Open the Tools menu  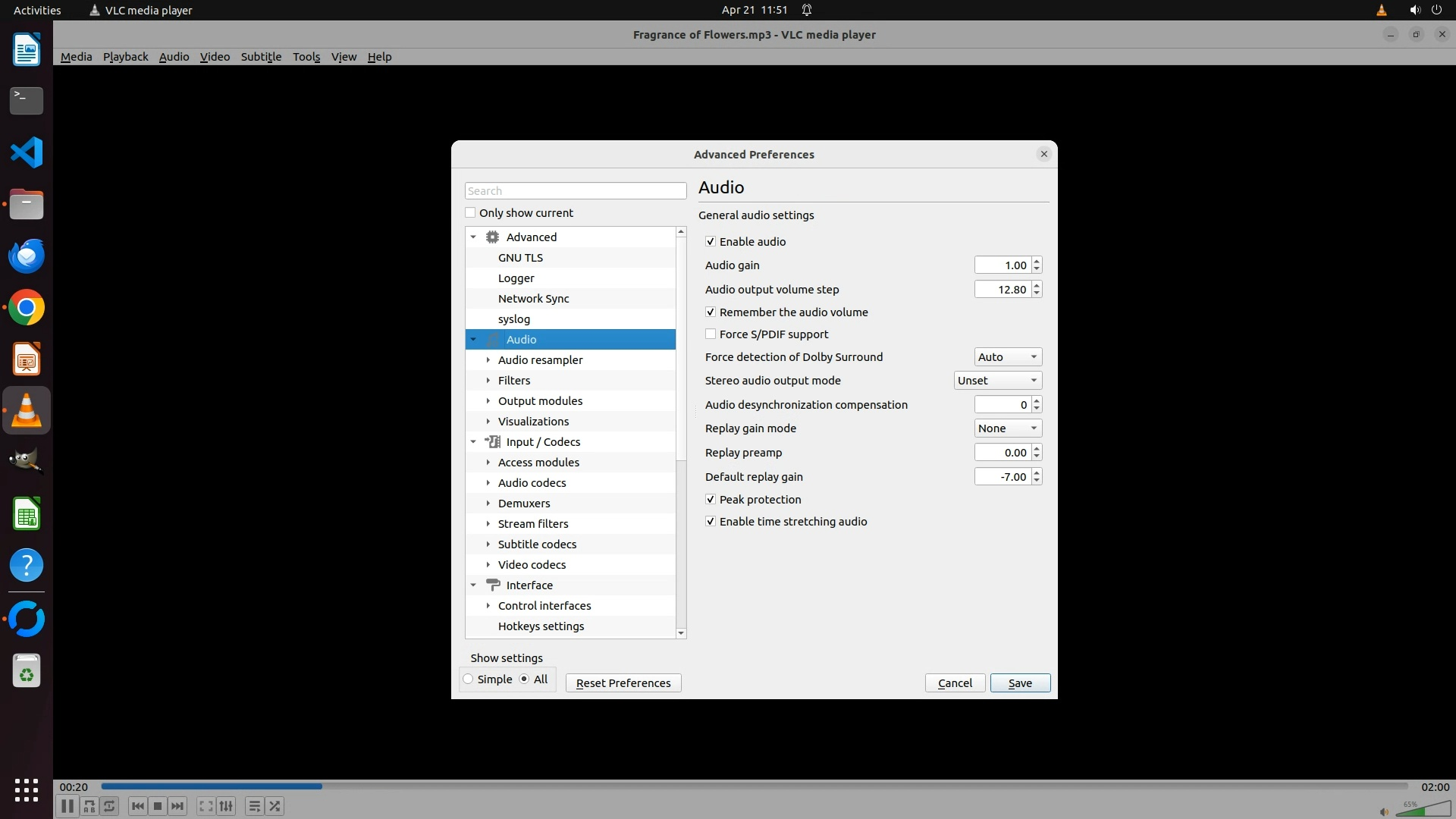click(306, 57)
